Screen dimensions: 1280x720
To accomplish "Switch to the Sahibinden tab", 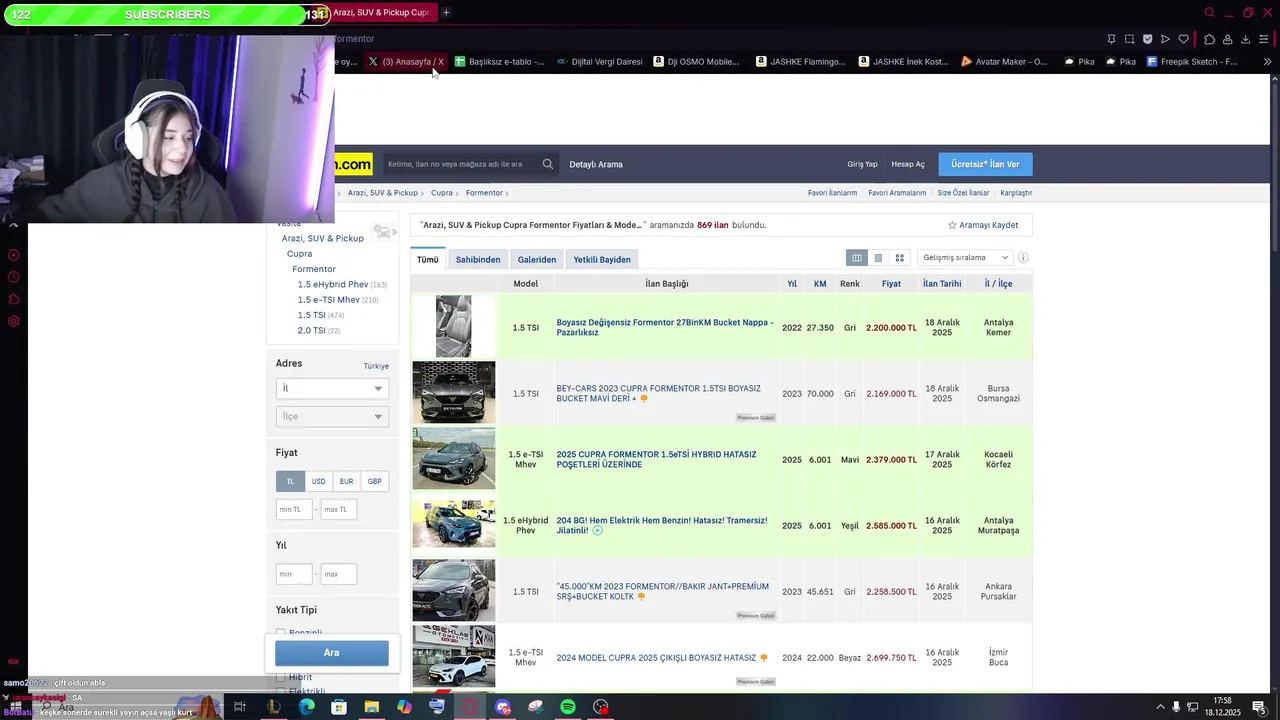I will (x=478, y=260).
